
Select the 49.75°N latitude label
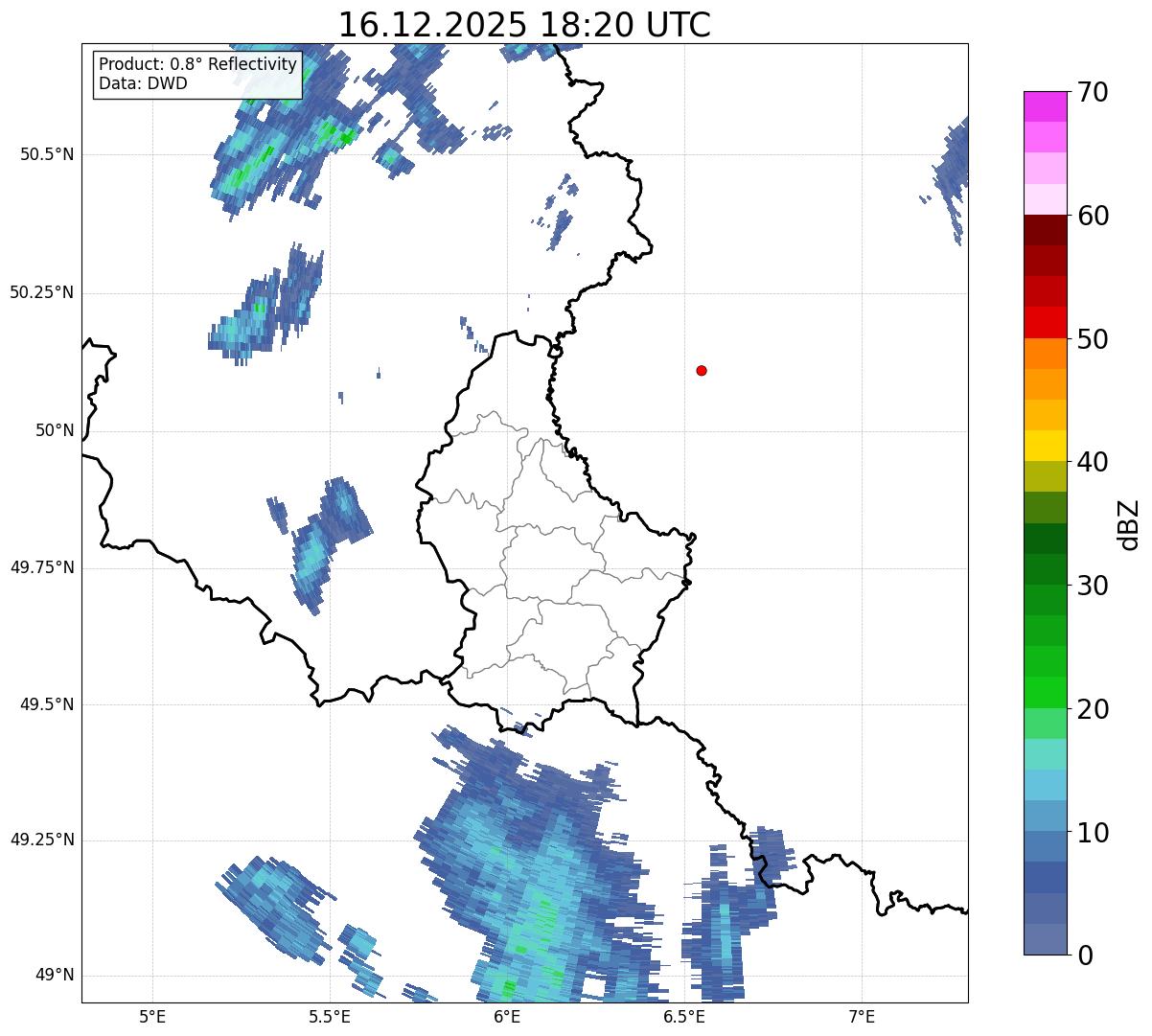42,567
